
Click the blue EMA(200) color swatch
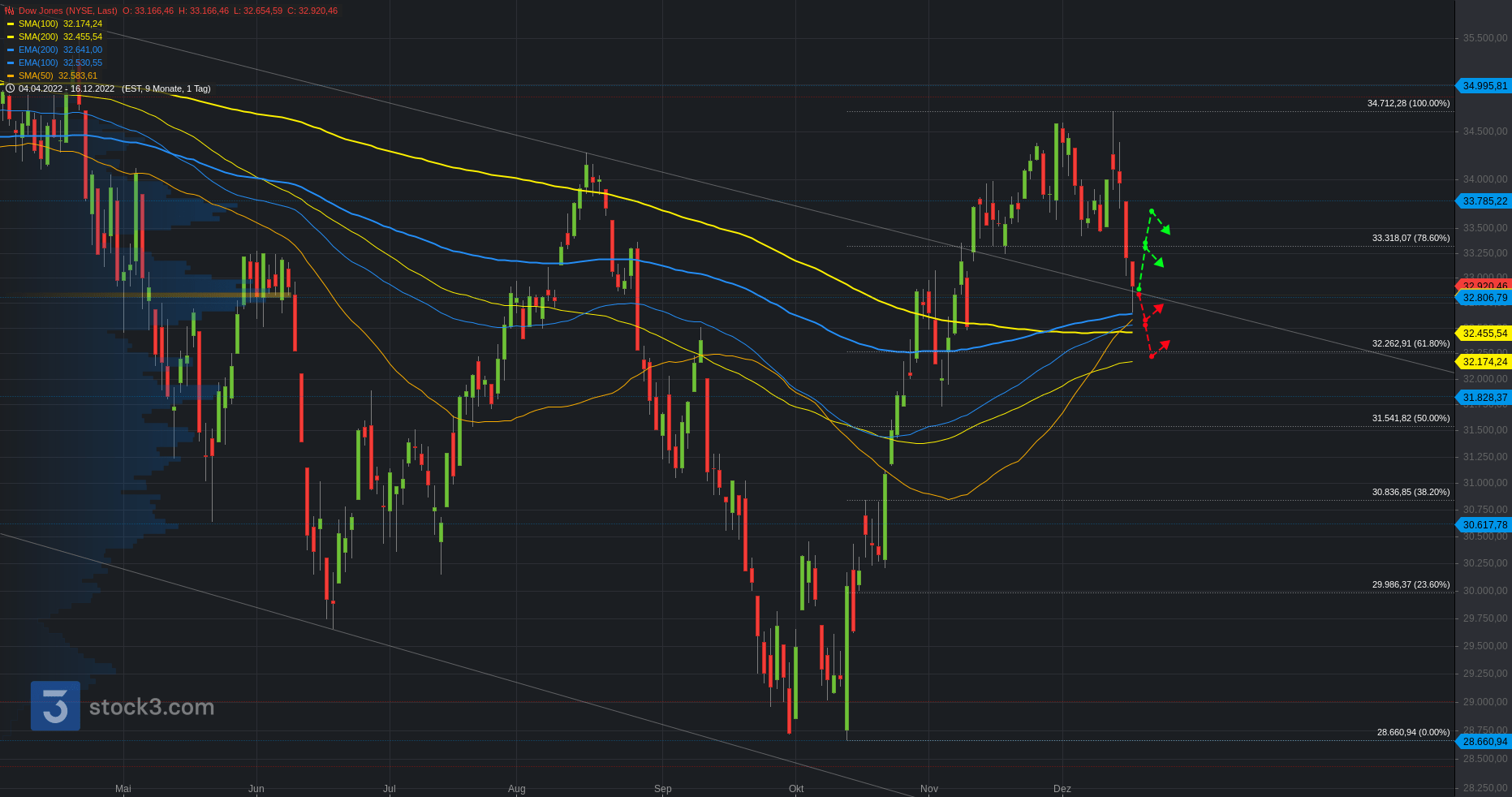(11, 50)
